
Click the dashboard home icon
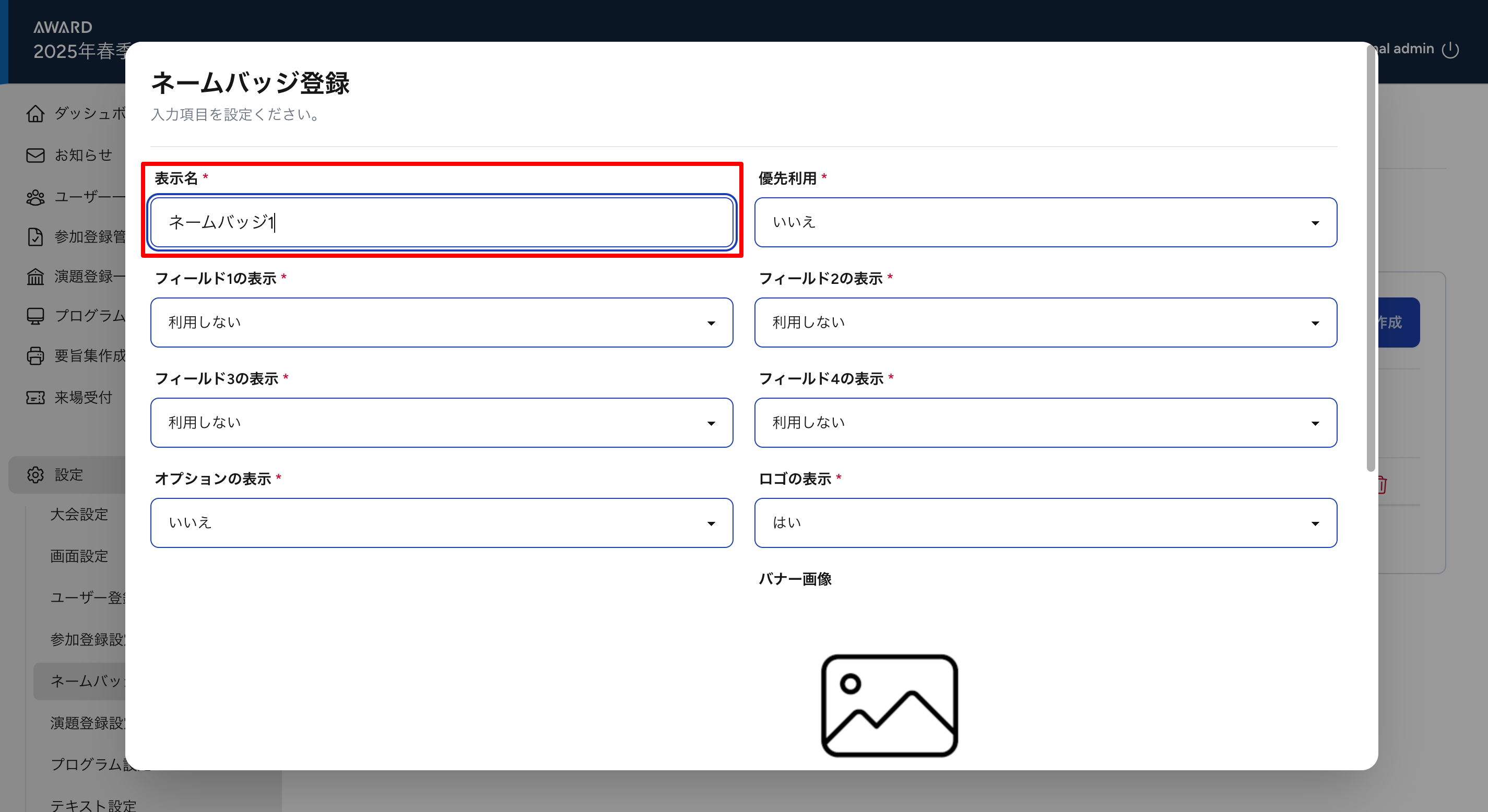tap(35, 114)
